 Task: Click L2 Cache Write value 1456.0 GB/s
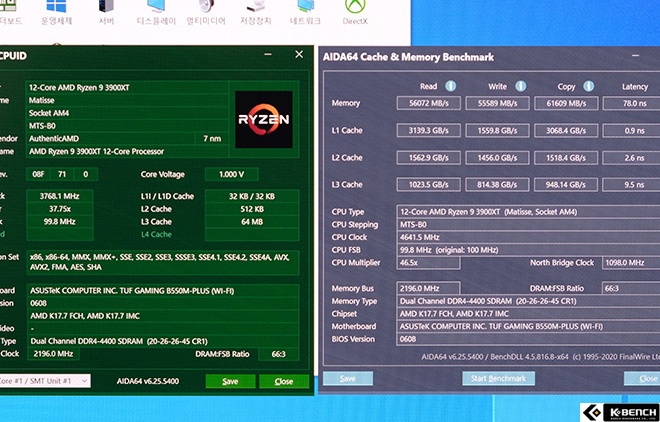pos(497,158)
